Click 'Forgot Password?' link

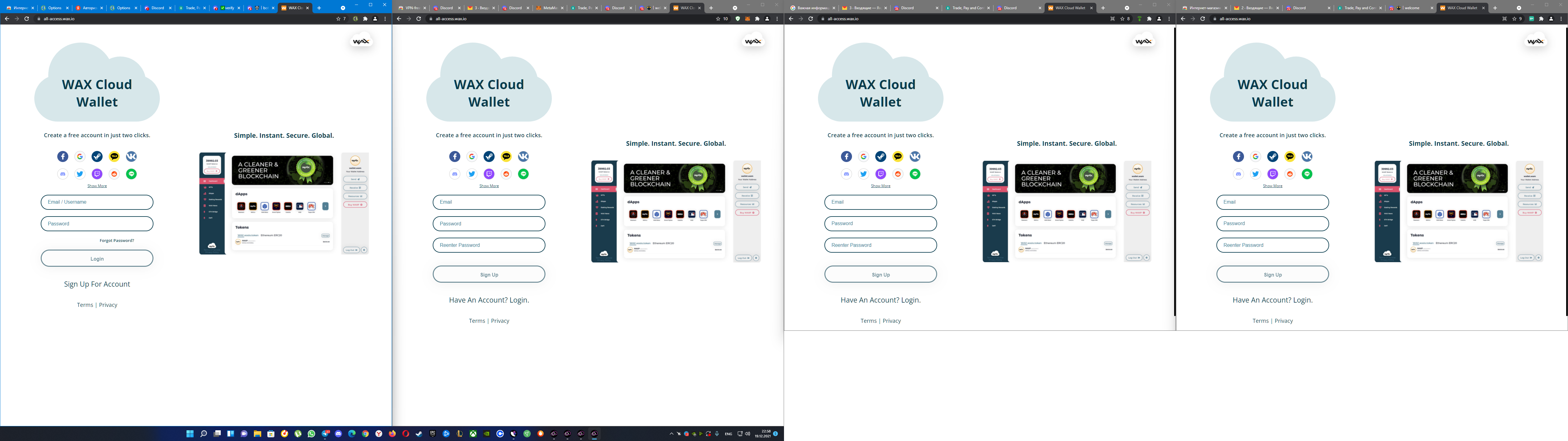pos(117,241)
